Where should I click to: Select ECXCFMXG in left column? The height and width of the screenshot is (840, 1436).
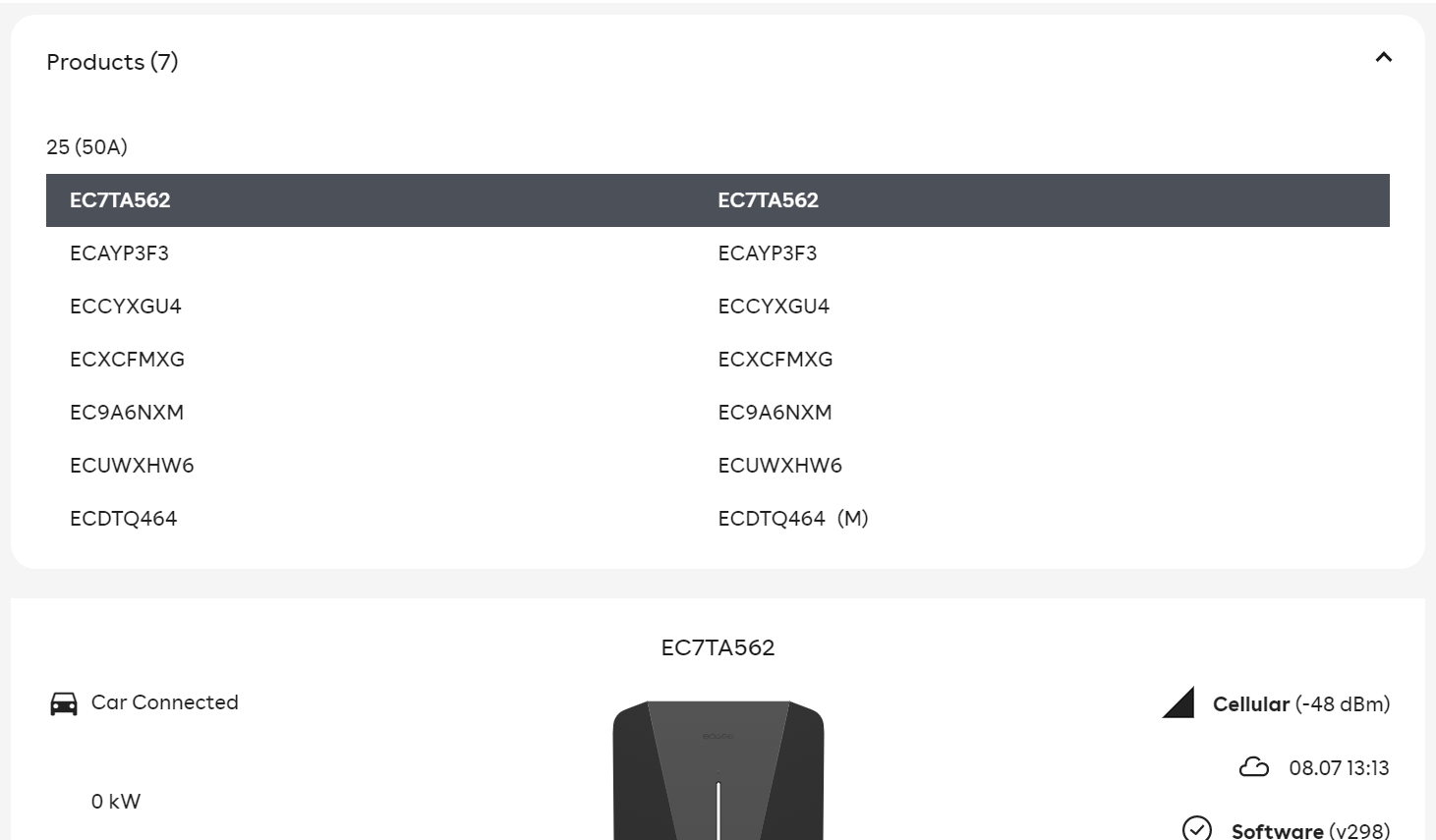[x=127, y=360]
